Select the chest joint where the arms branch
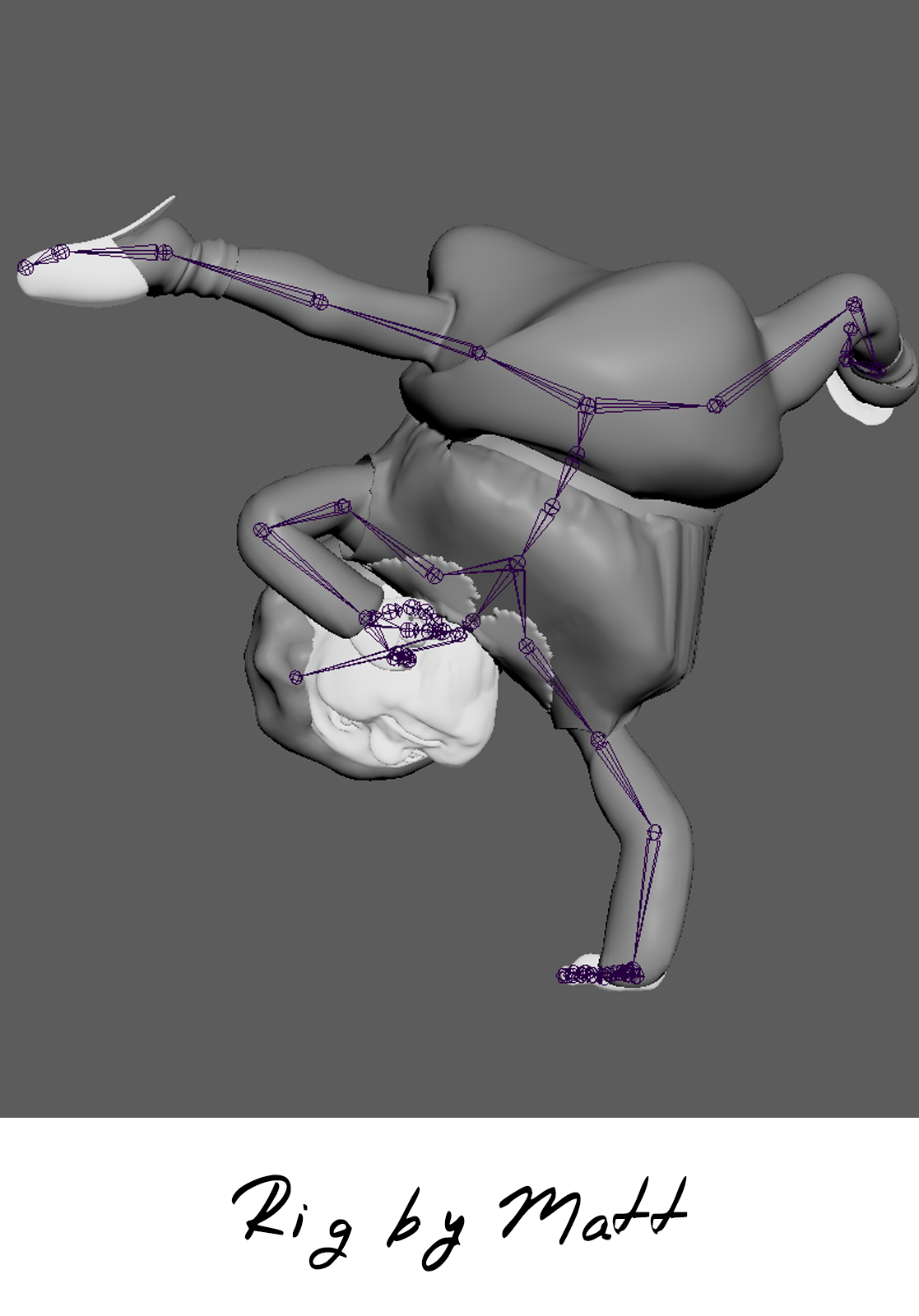The width and height of the screenshot is (919, 1316). coord(516,563)
